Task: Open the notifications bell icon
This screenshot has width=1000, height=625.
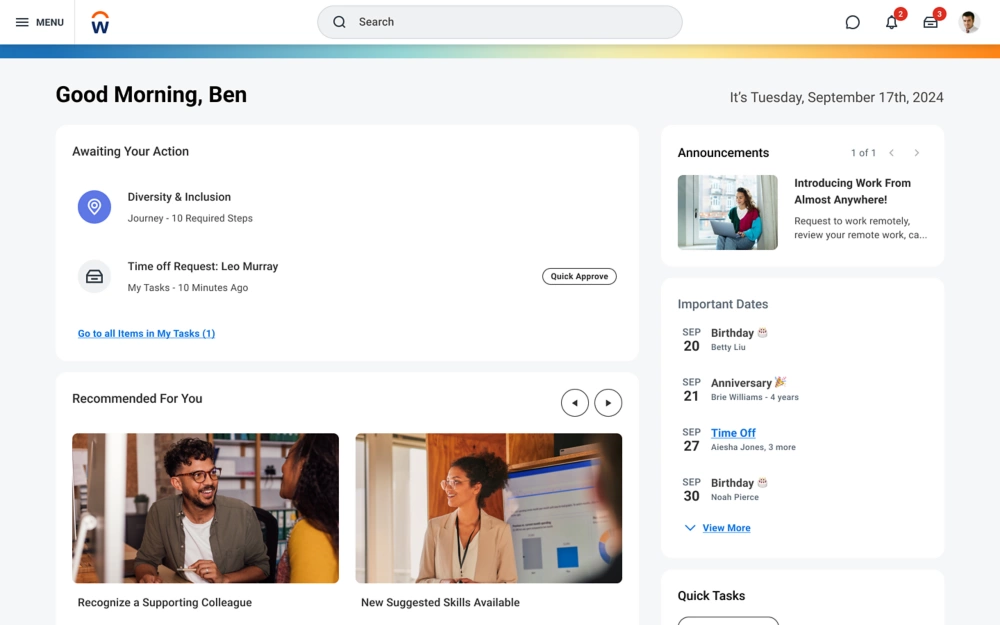Action: [892, 22]
